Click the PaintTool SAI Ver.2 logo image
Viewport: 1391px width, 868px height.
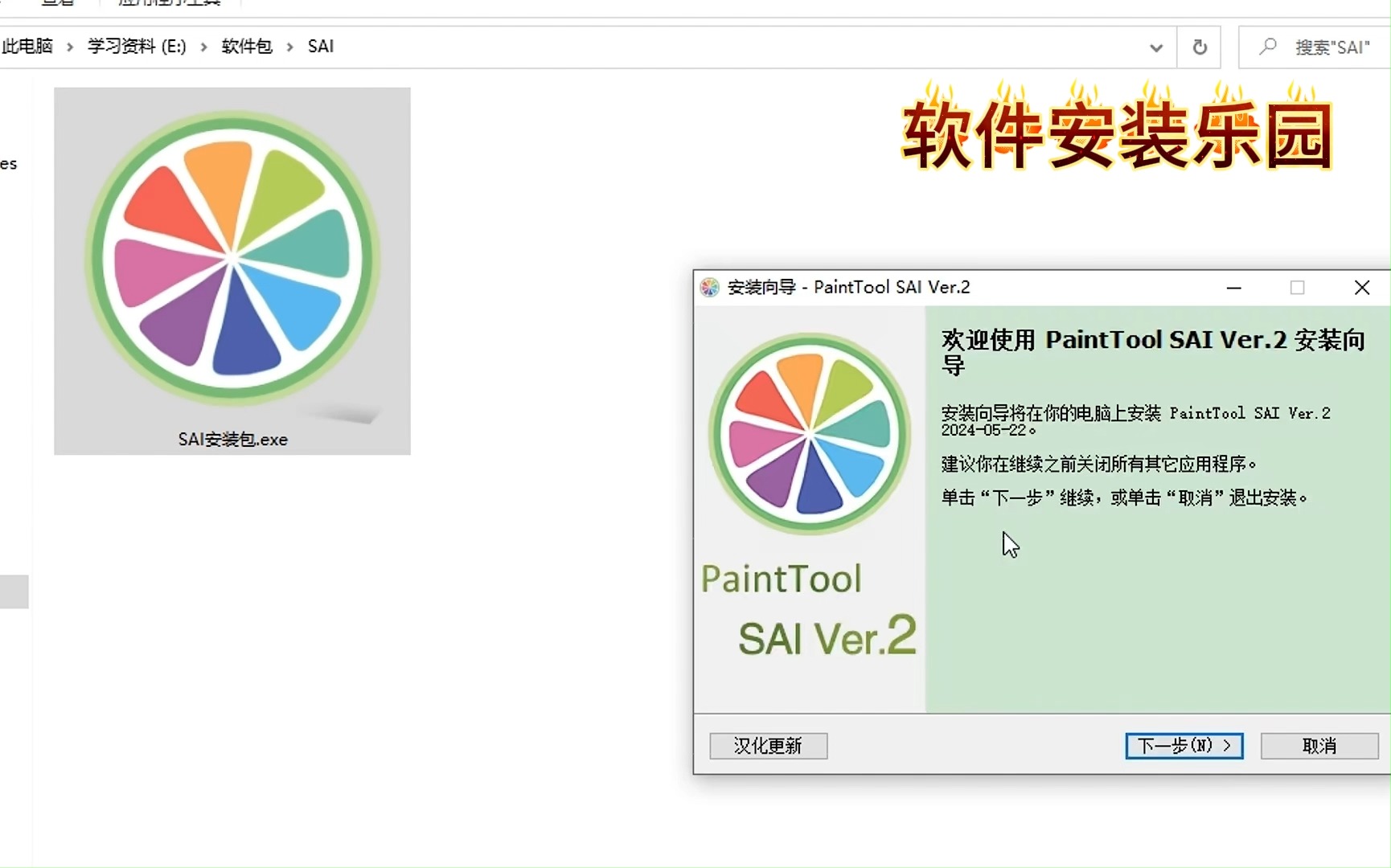[810, 434]
